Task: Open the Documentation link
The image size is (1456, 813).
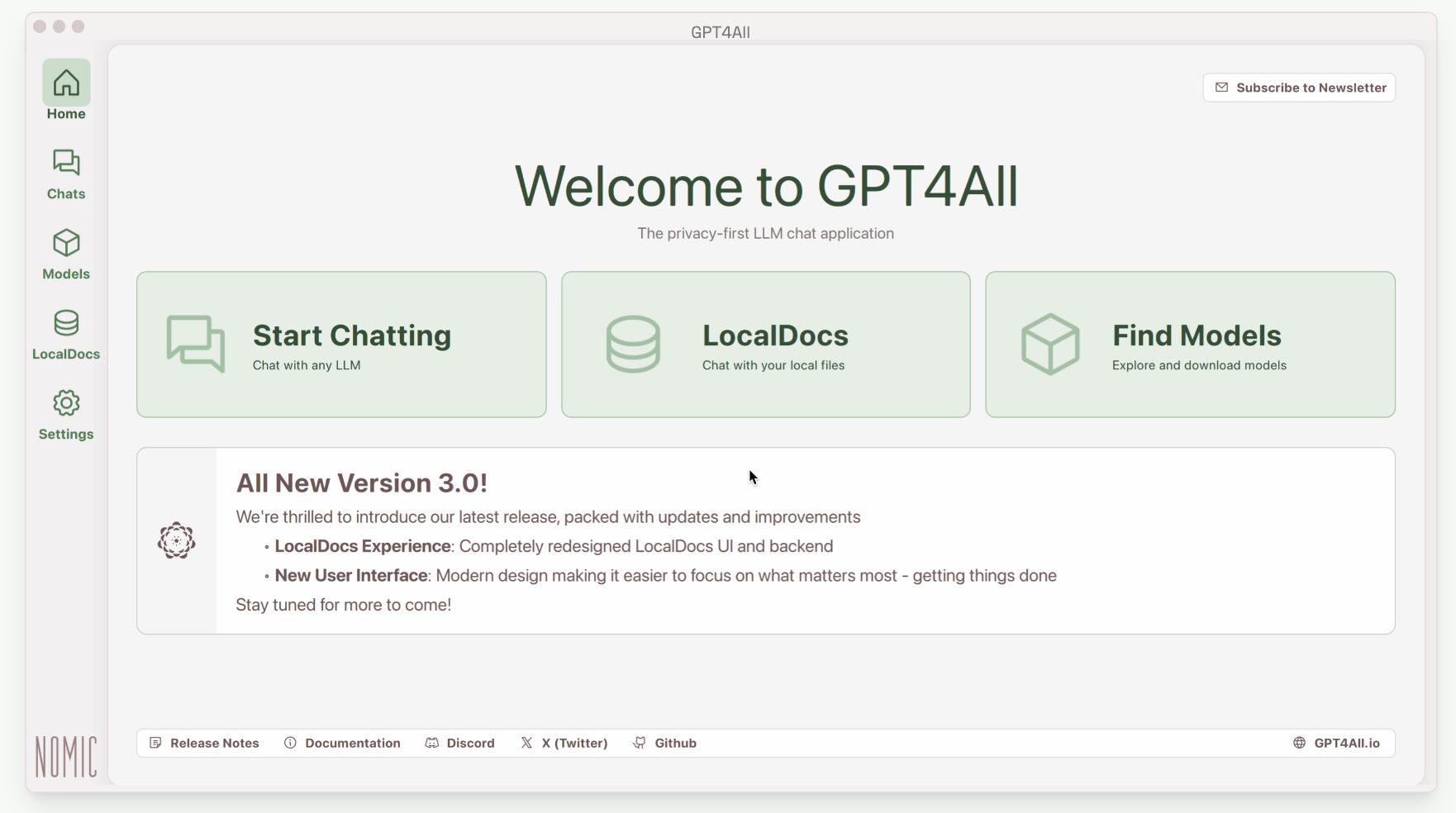Action: pos(342,743)
